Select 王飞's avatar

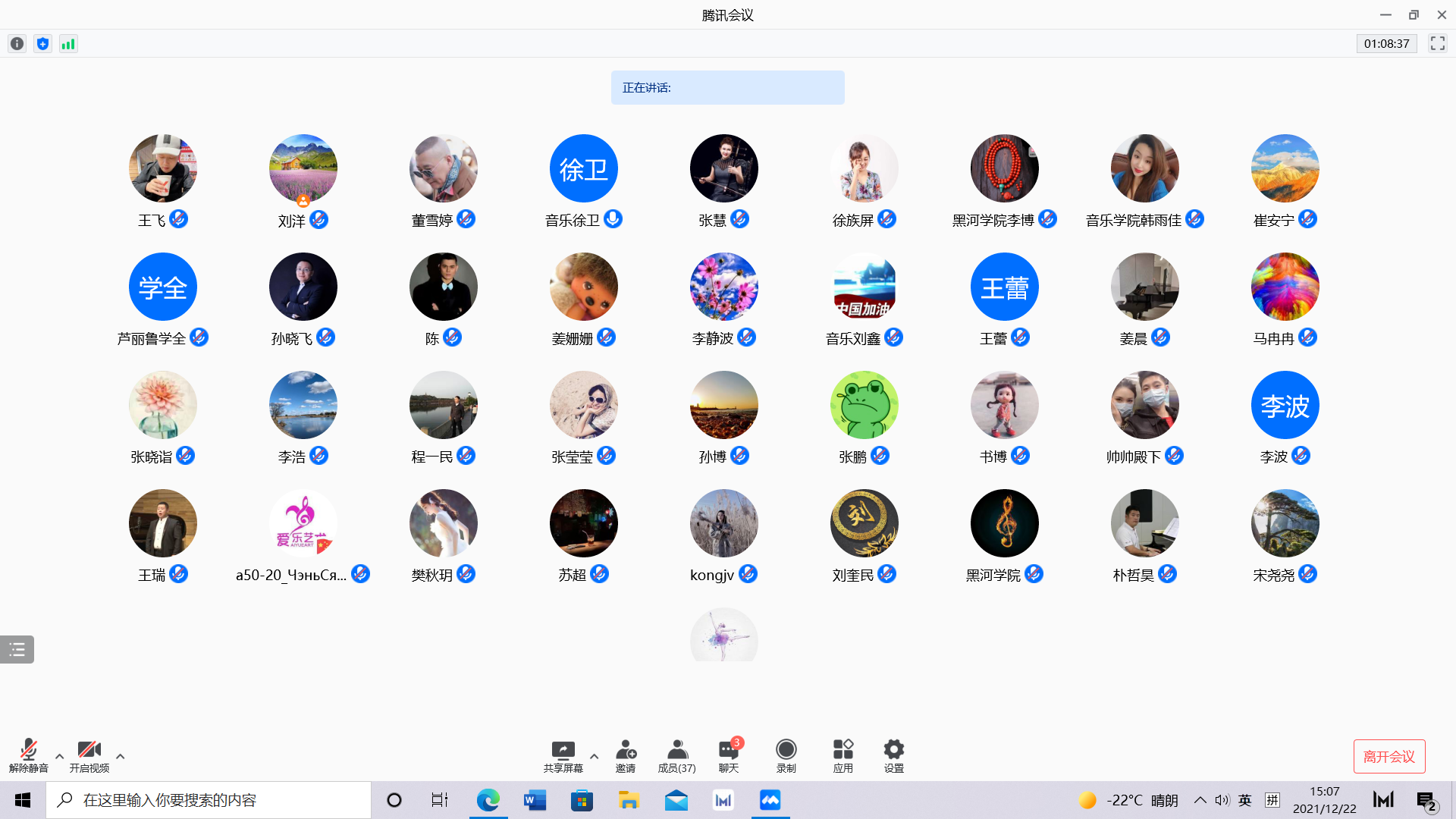click(163, 168)
